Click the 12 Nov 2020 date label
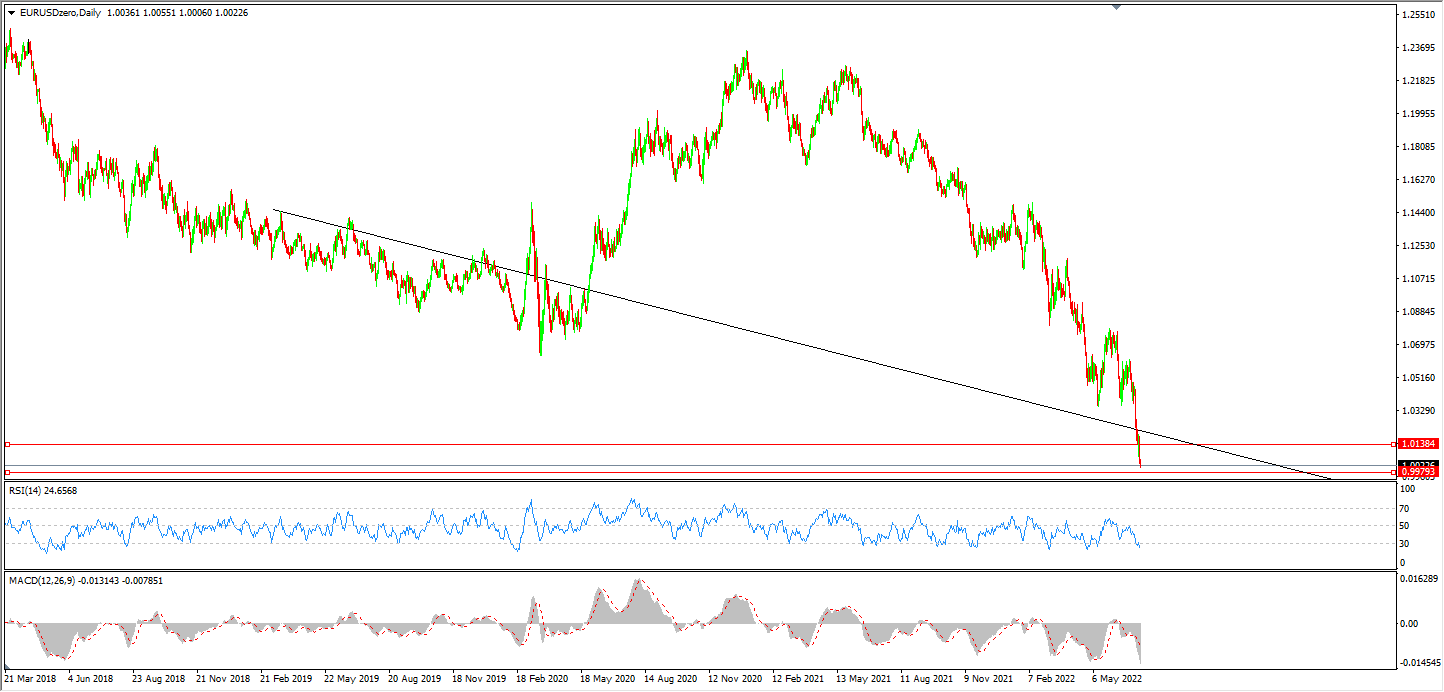 coord(735,678)
